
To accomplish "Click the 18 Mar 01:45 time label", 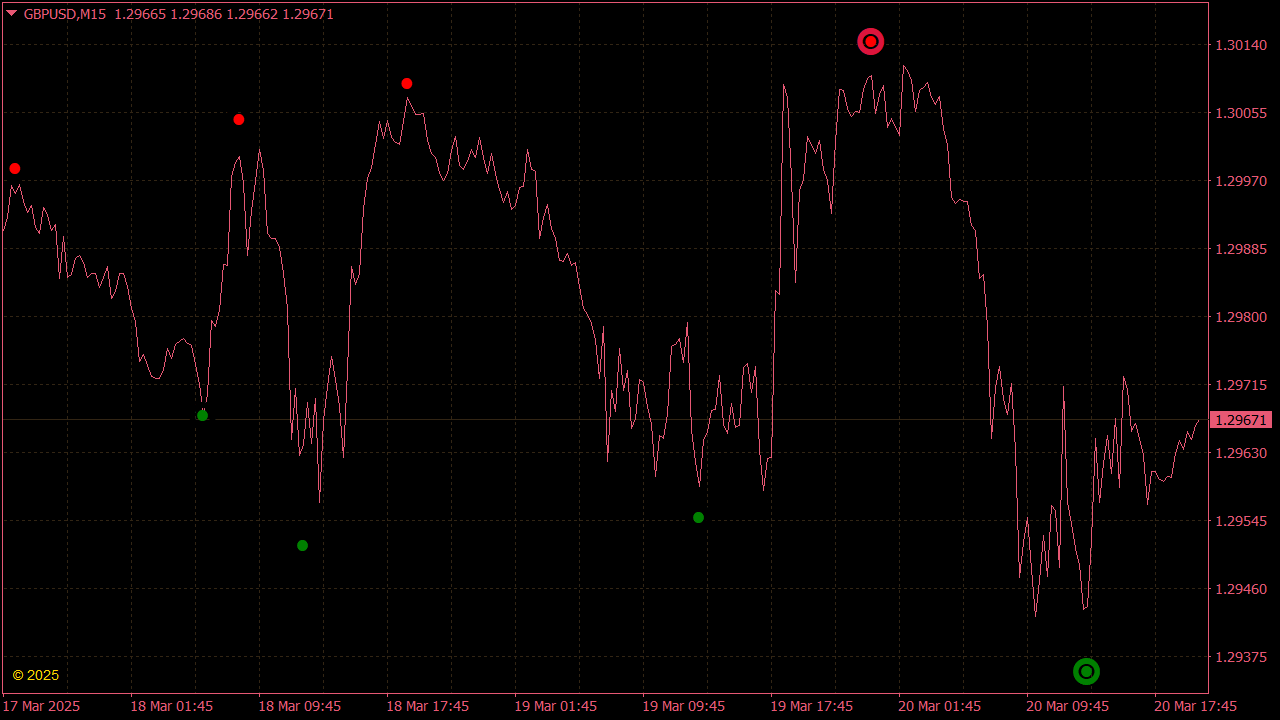I will click(172, 706).
